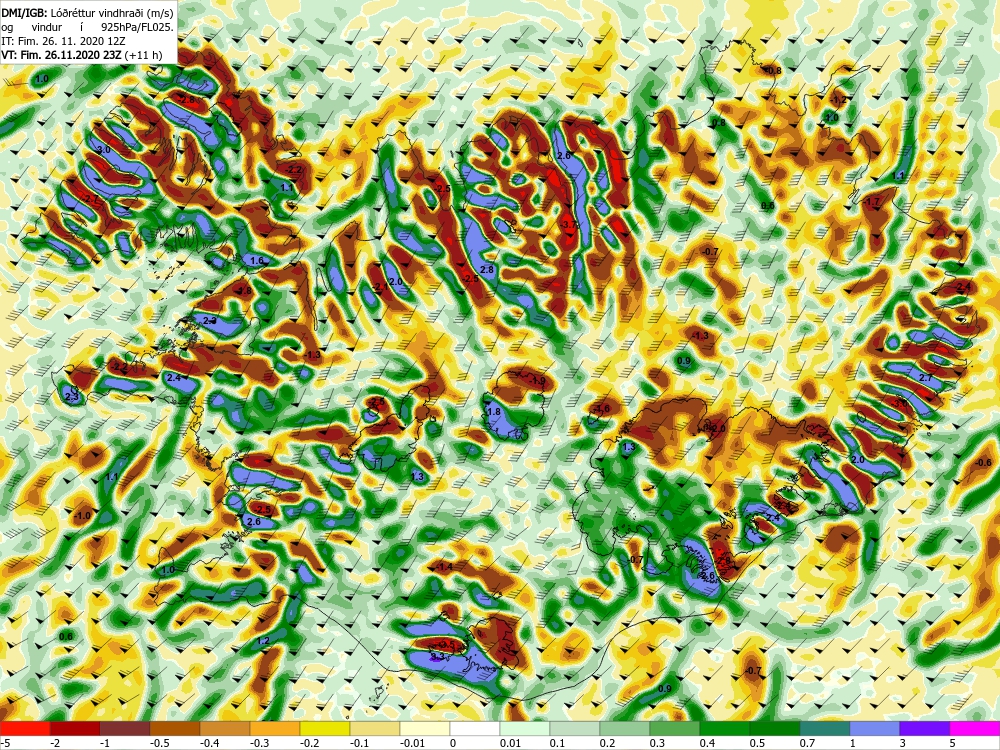
Task: Click the brown legend swatch above -0.5
Action: 175,728
